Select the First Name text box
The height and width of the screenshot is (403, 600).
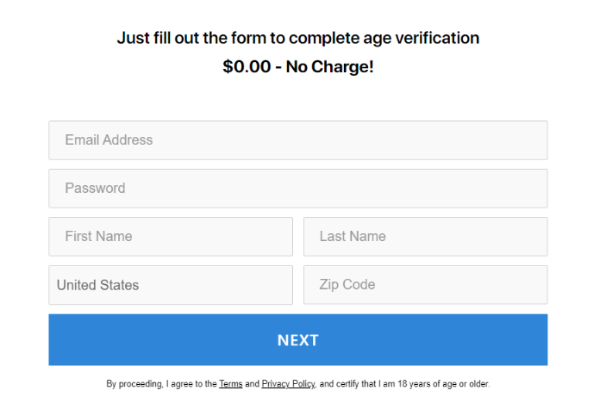[170, 237]
